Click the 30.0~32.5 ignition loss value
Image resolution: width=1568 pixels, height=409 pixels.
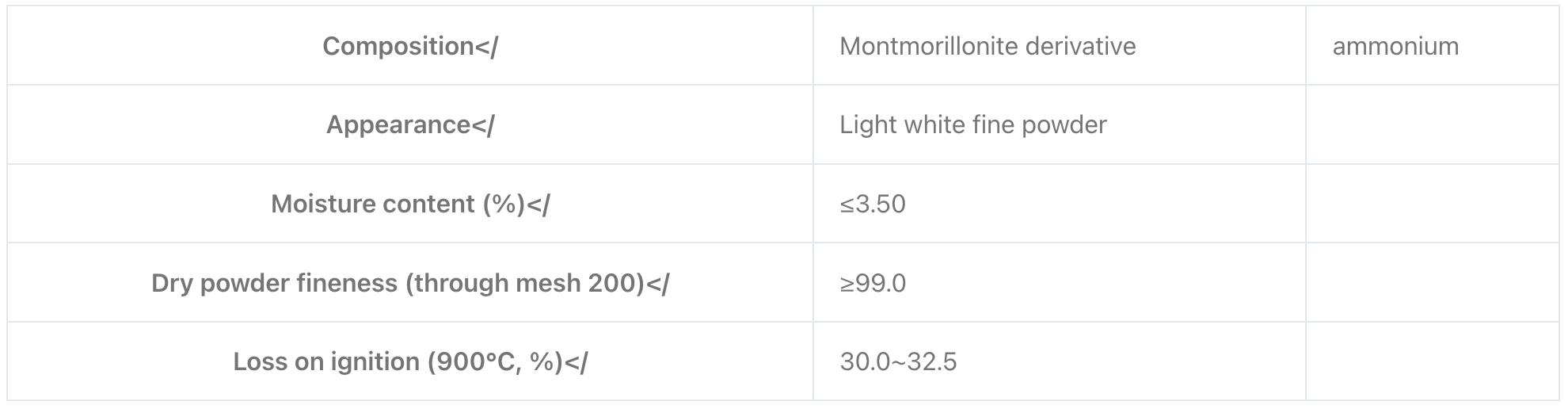click(x=898, y=361)
